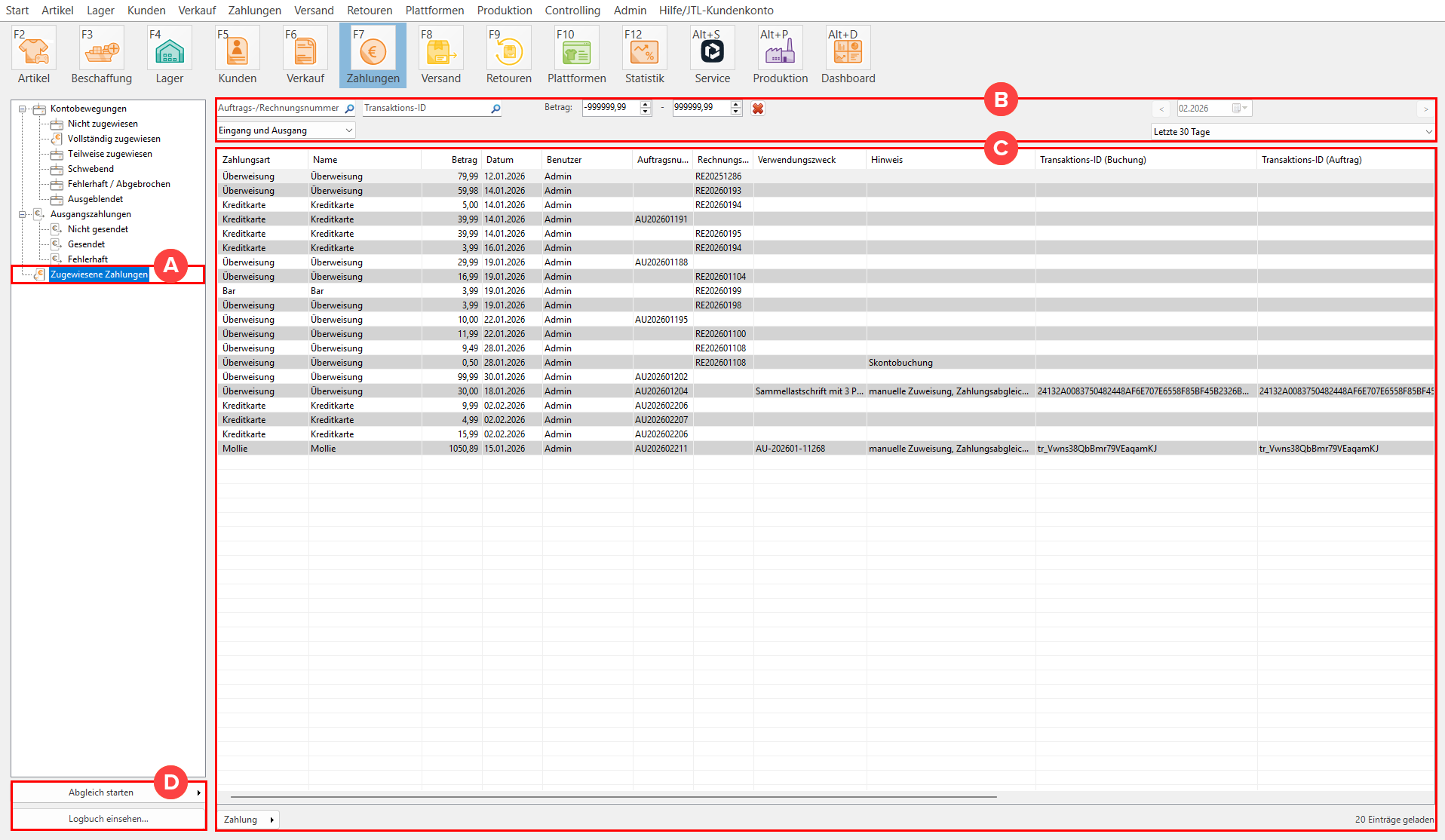Open the Beschaffung toolbar icon

click(x=102, y=51)
